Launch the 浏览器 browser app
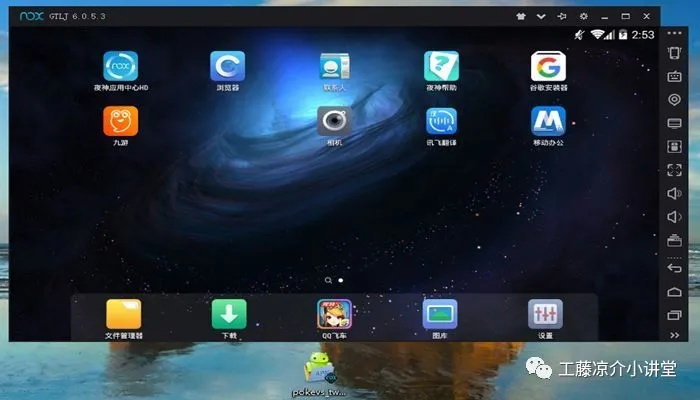Viewport: 700px width, 400px height. pyautogui.click(x=228, y=66)
